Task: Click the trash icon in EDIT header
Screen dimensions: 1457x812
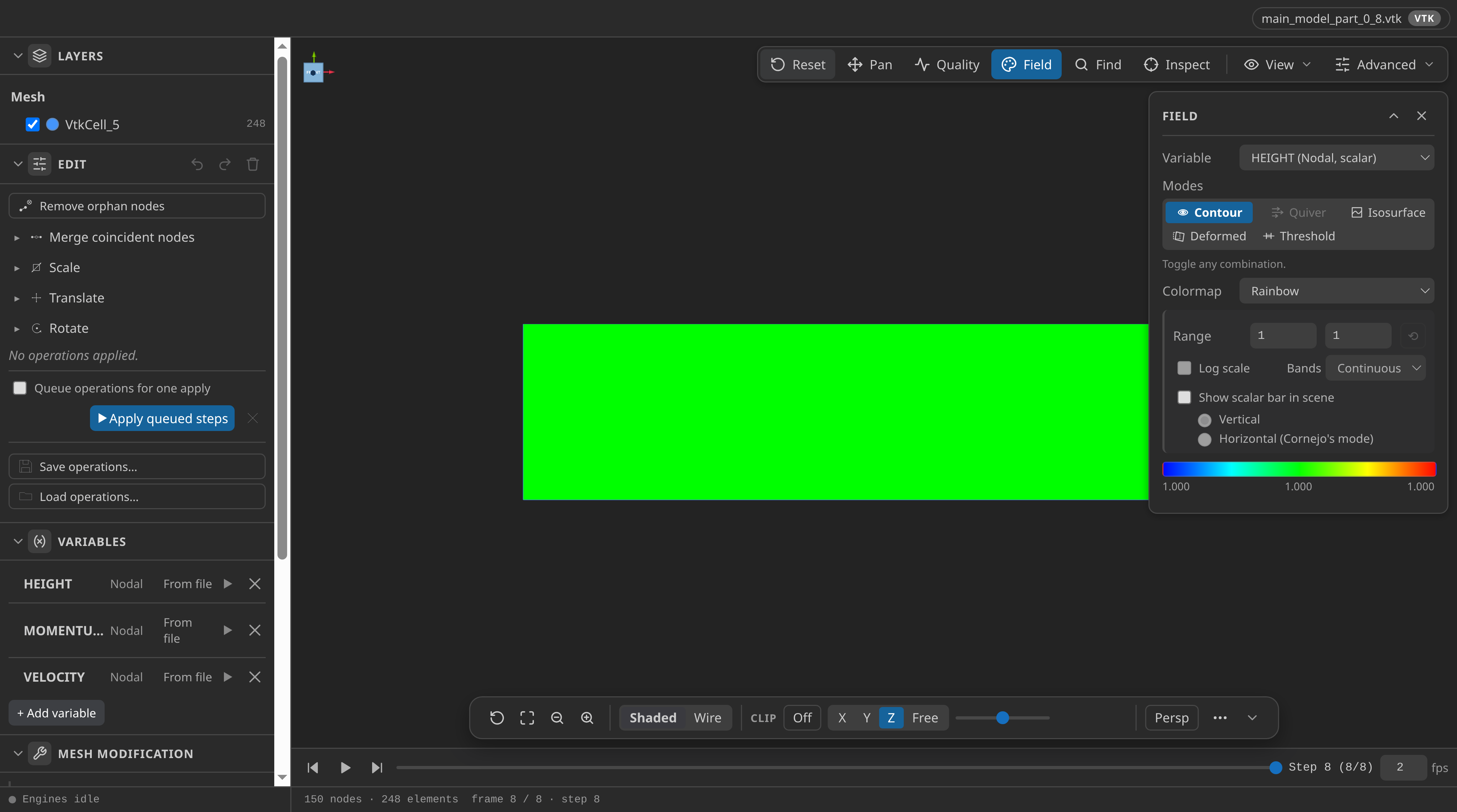Action: click(253, 165)
